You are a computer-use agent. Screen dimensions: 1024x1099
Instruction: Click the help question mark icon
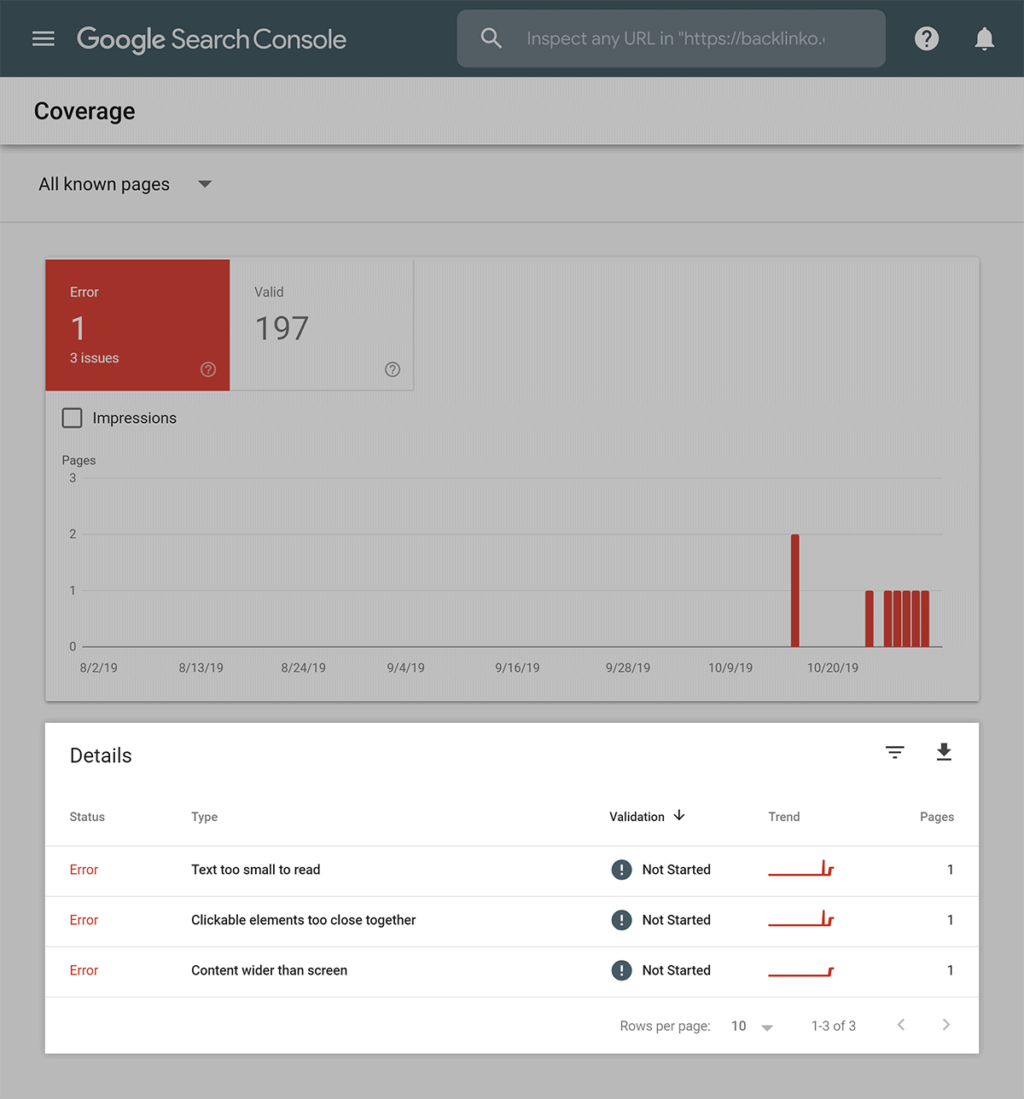click(x=926, y=39)
